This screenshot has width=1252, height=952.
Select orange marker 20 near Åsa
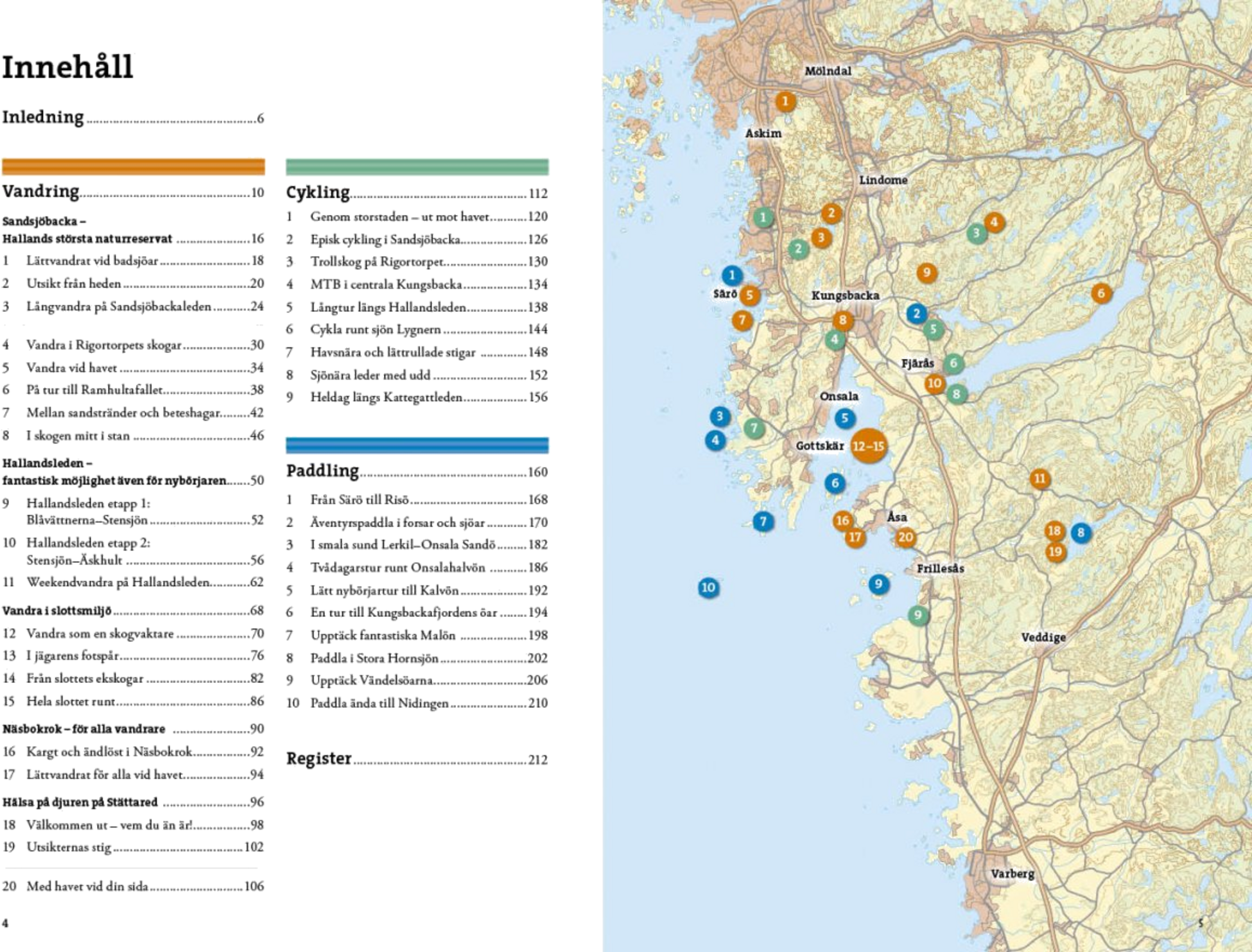tap(905, 537)
